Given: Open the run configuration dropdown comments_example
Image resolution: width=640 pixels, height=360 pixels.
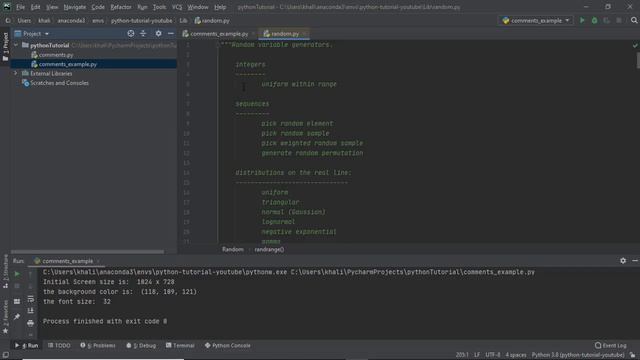Looking at the screenshot, I should [x=536, y=20].
